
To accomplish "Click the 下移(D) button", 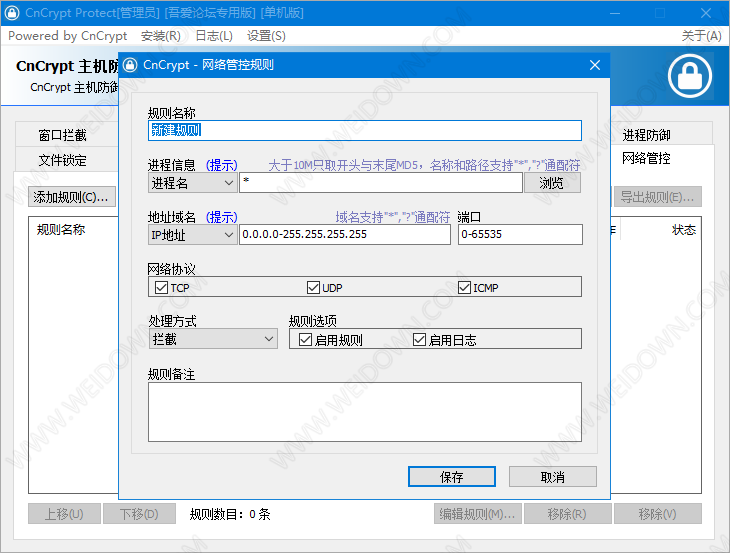I will pos(139,514).
